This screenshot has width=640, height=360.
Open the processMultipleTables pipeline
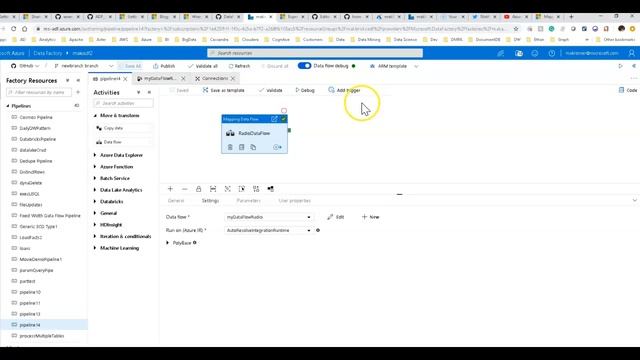(x=42, y=336)
